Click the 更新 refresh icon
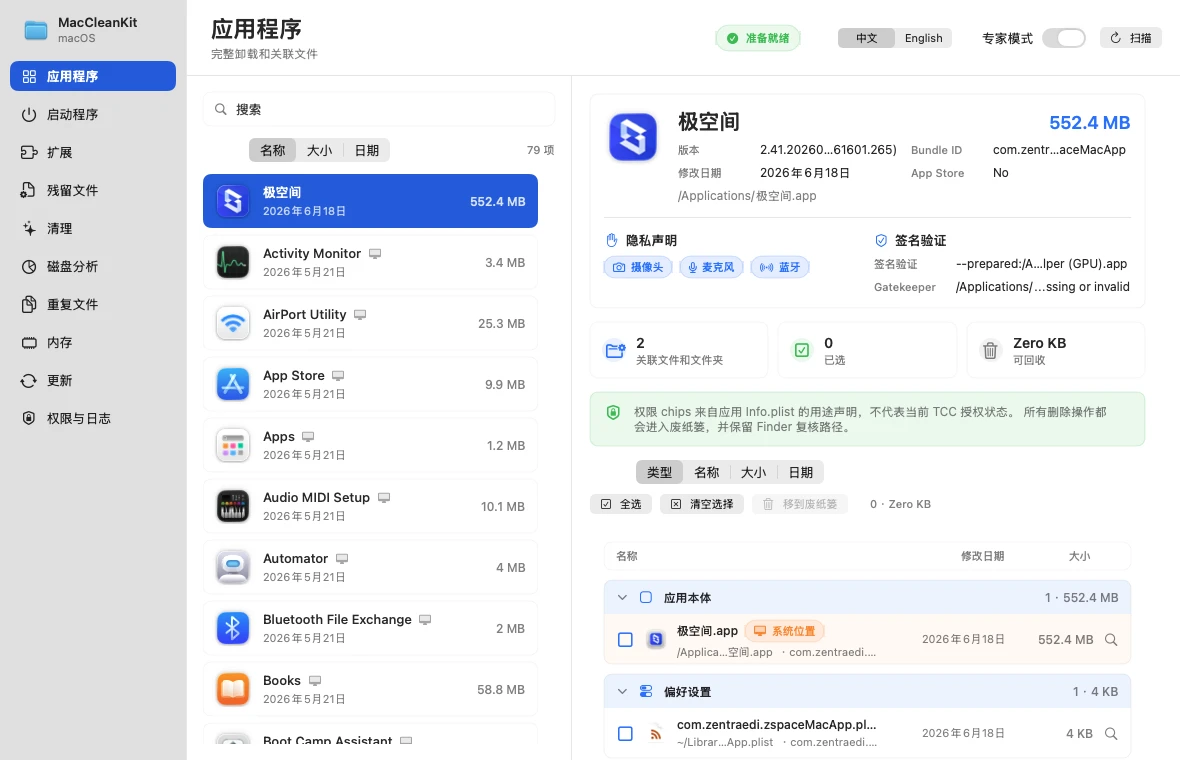Image resolution: width=1180 pixels, height=760 pixels. coord(29,380)
